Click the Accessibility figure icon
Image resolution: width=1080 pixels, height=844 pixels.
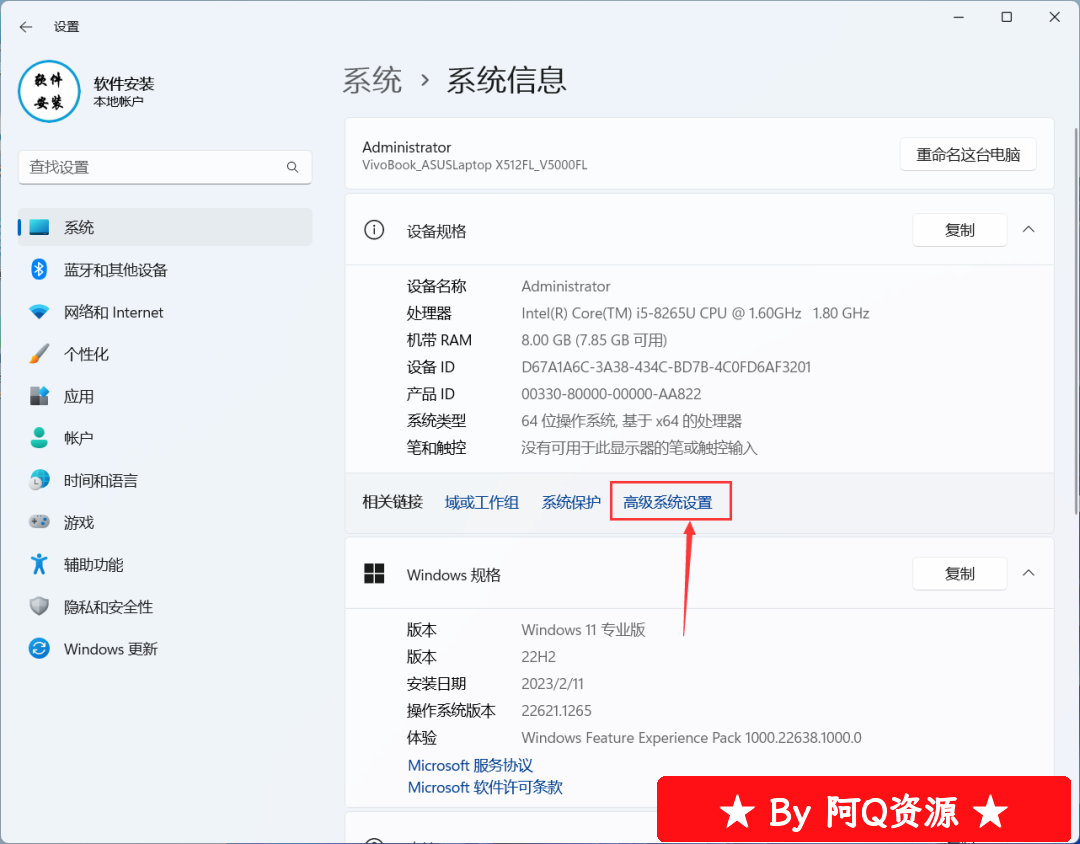[39, 564]
